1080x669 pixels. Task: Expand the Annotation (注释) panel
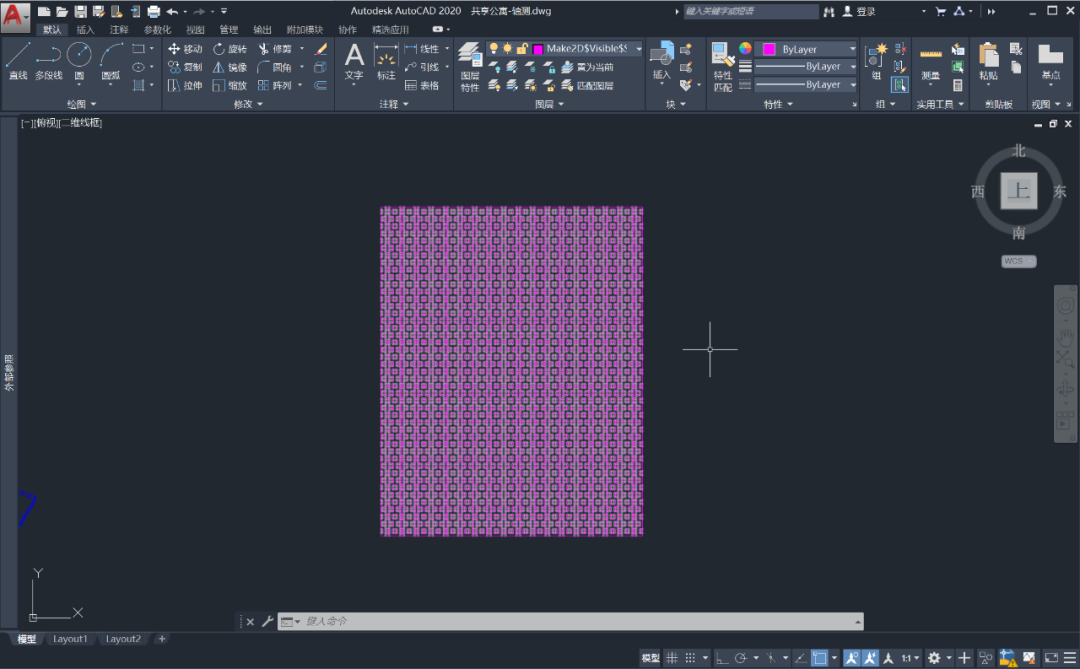pyautogui.click(x=394, y=104)
